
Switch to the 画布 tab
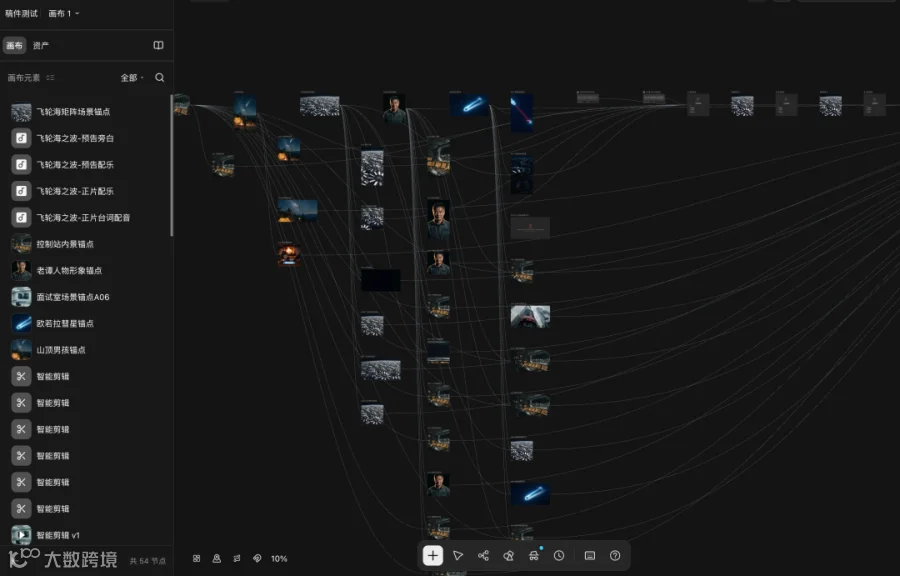(14, 45)
